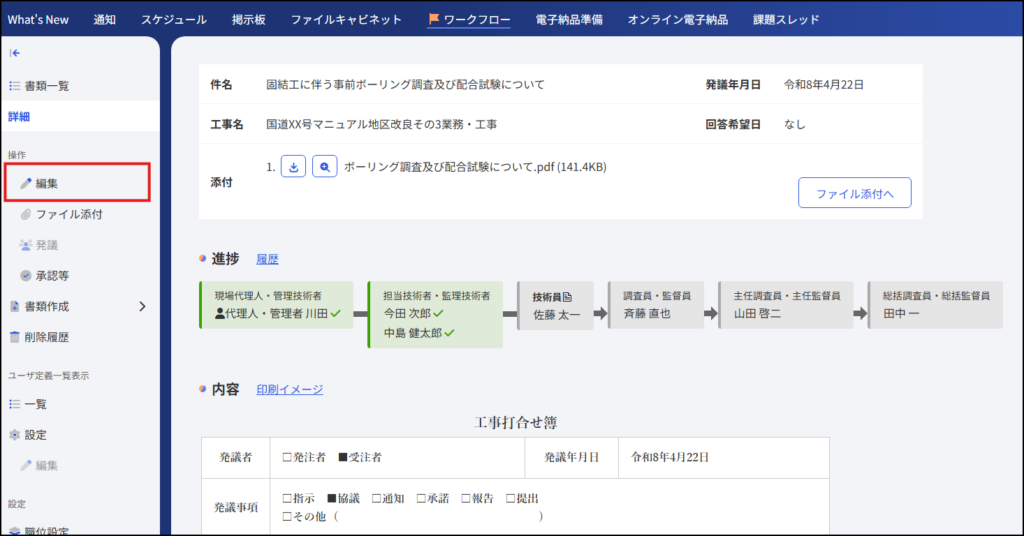1024x536 pixels.
Task: Click the document icon beside 書類作成
Action: [14, 306]
